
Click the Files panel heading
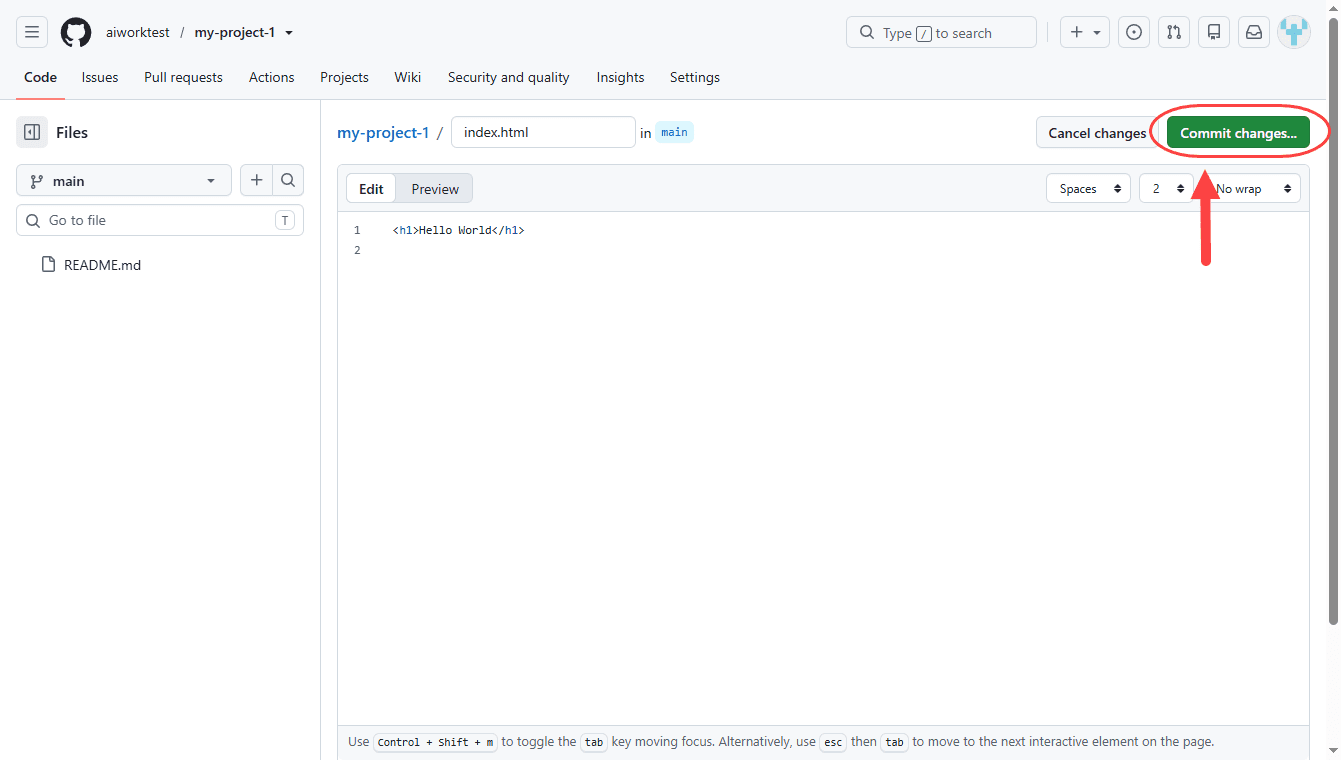click(x=72, y=132)
